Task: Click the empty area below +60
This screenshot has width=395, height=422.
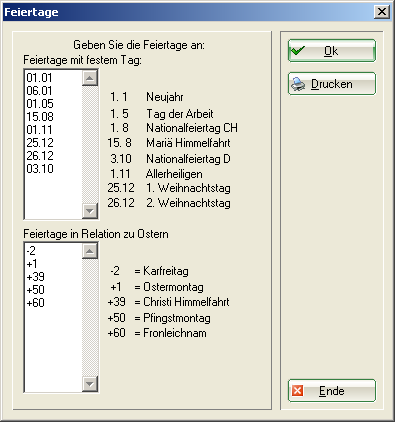Action: [53, 350]
